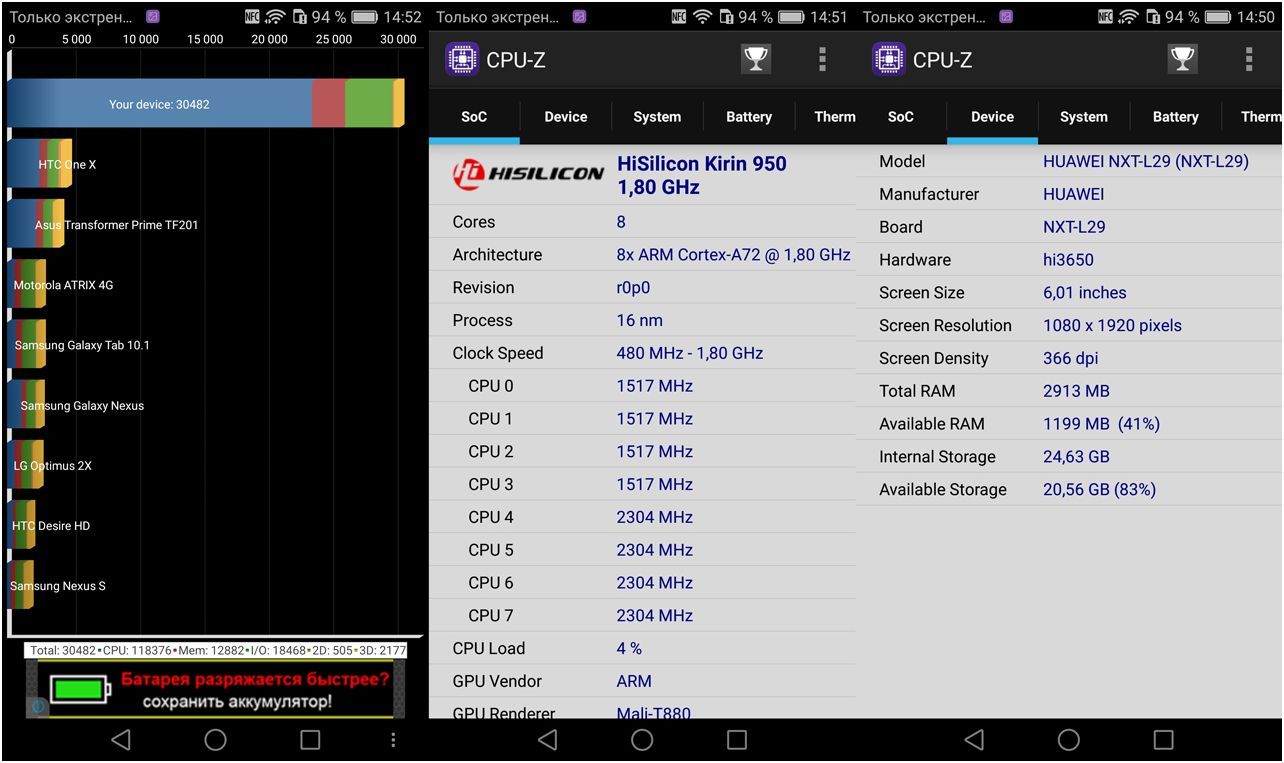Open the three-dot overflow menu on the Device info screen
The width and height of the screenshot is (1284, 763).
[1248, 60]
